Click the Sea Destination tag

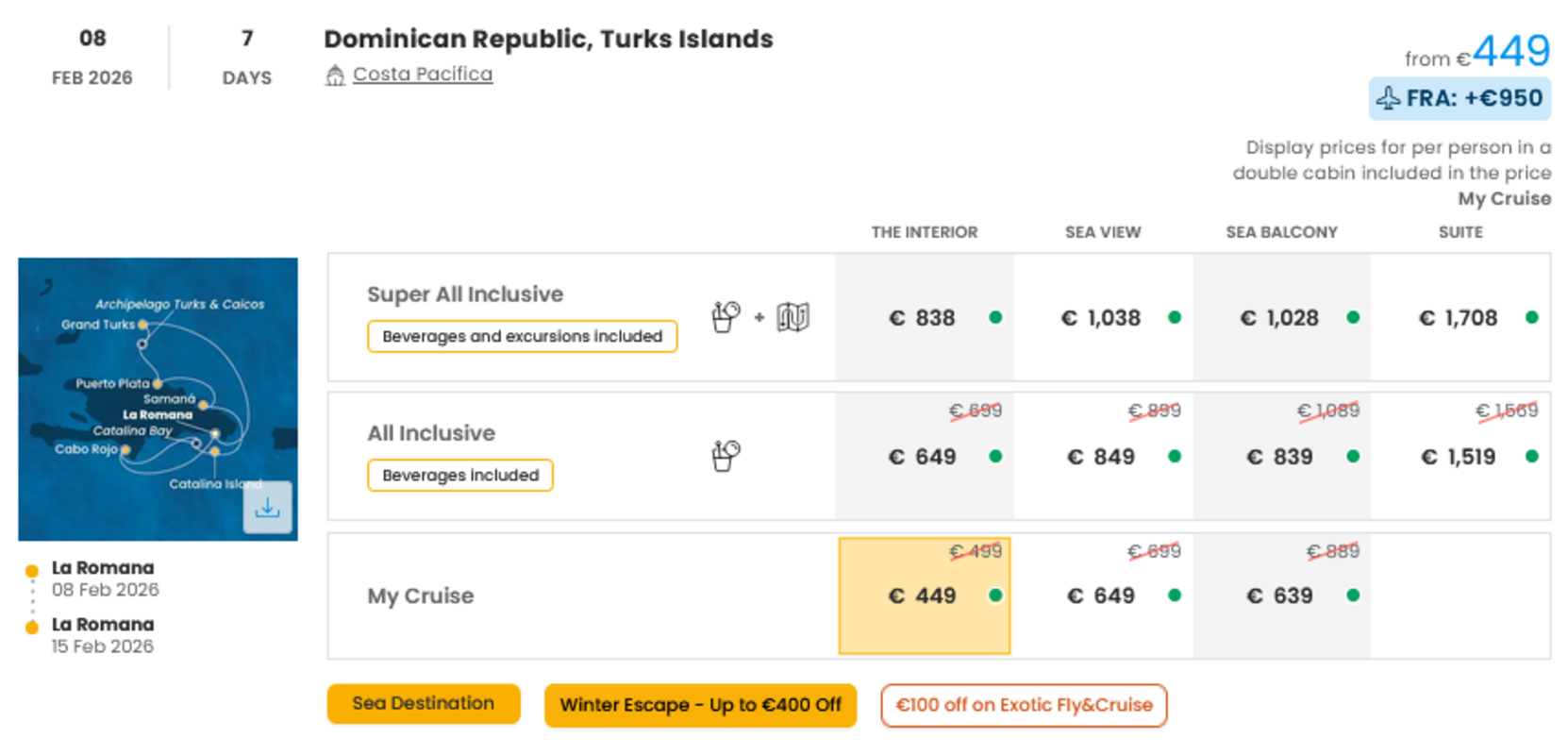click(x=424, y=704)
